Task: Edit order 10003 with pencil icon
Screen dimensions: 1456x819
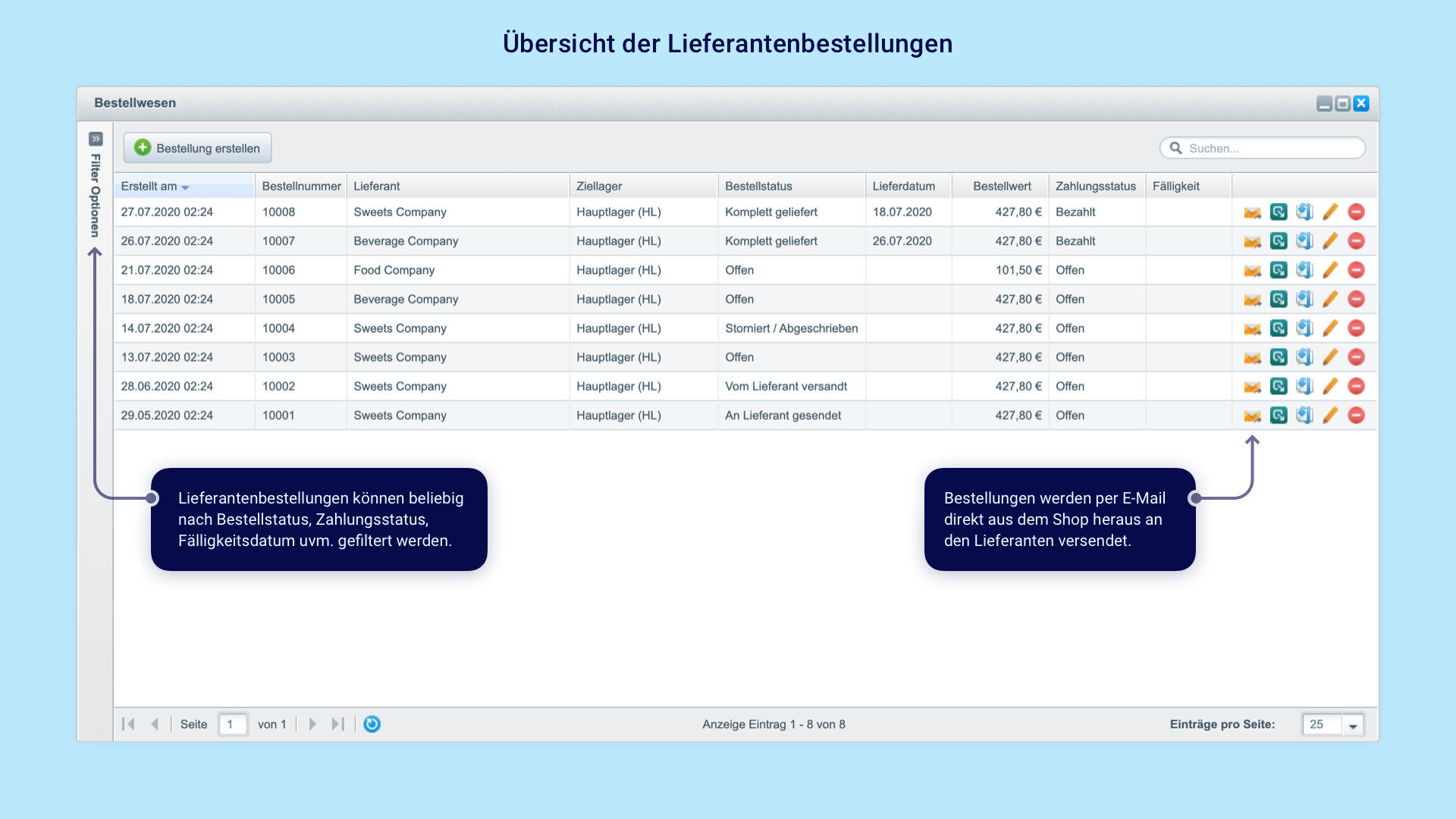Action: click(1330, 357)
